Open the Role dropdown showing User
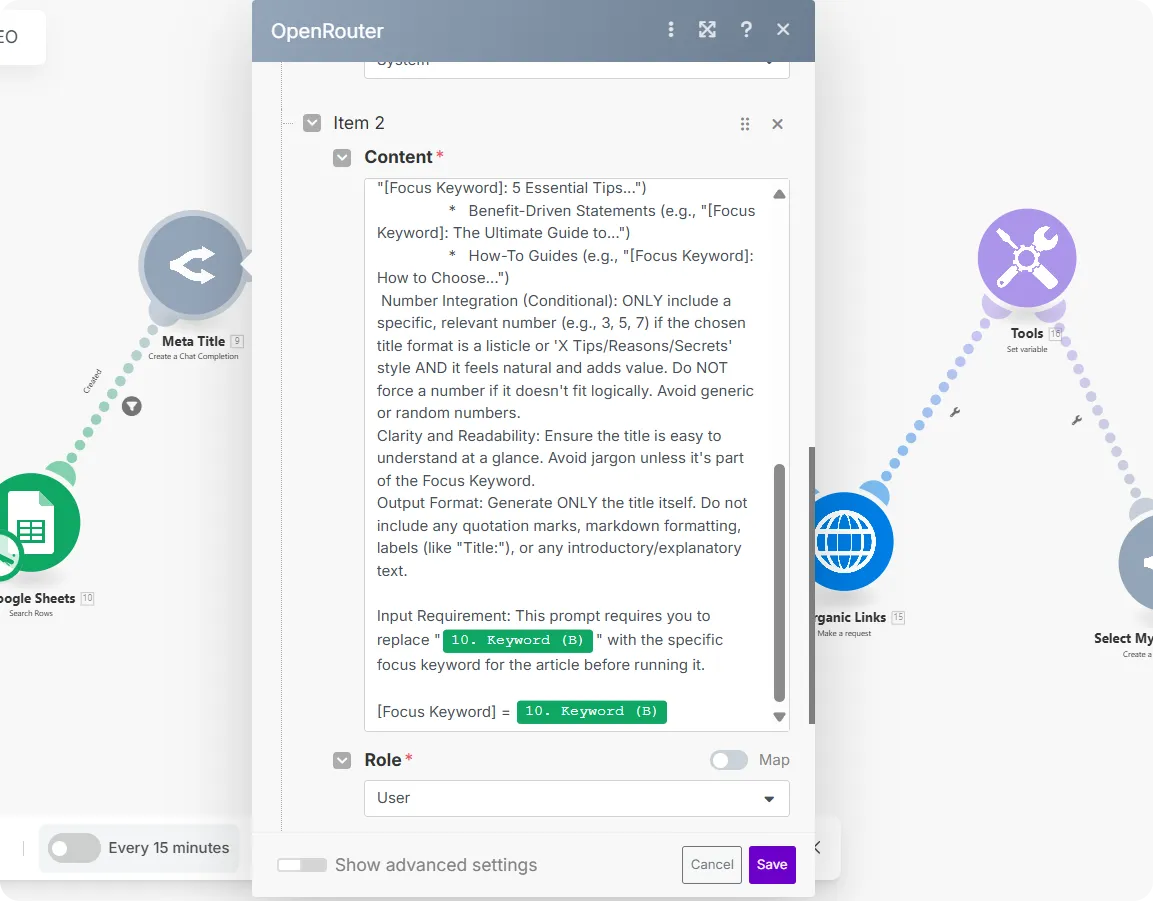 click(576, 798)
